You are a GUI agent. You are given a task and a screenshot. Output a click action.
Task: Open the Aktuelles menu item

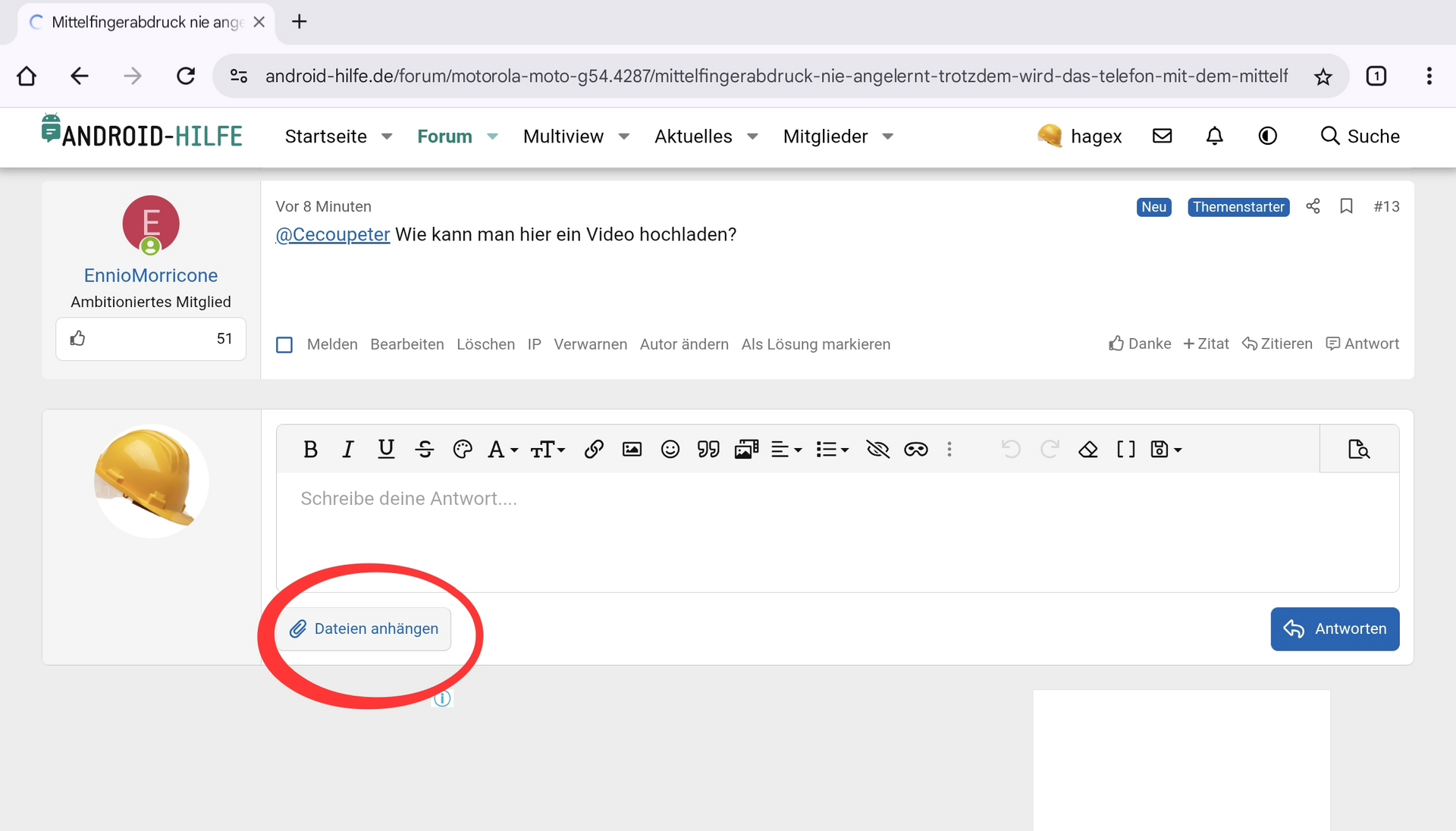coord(693,136)
